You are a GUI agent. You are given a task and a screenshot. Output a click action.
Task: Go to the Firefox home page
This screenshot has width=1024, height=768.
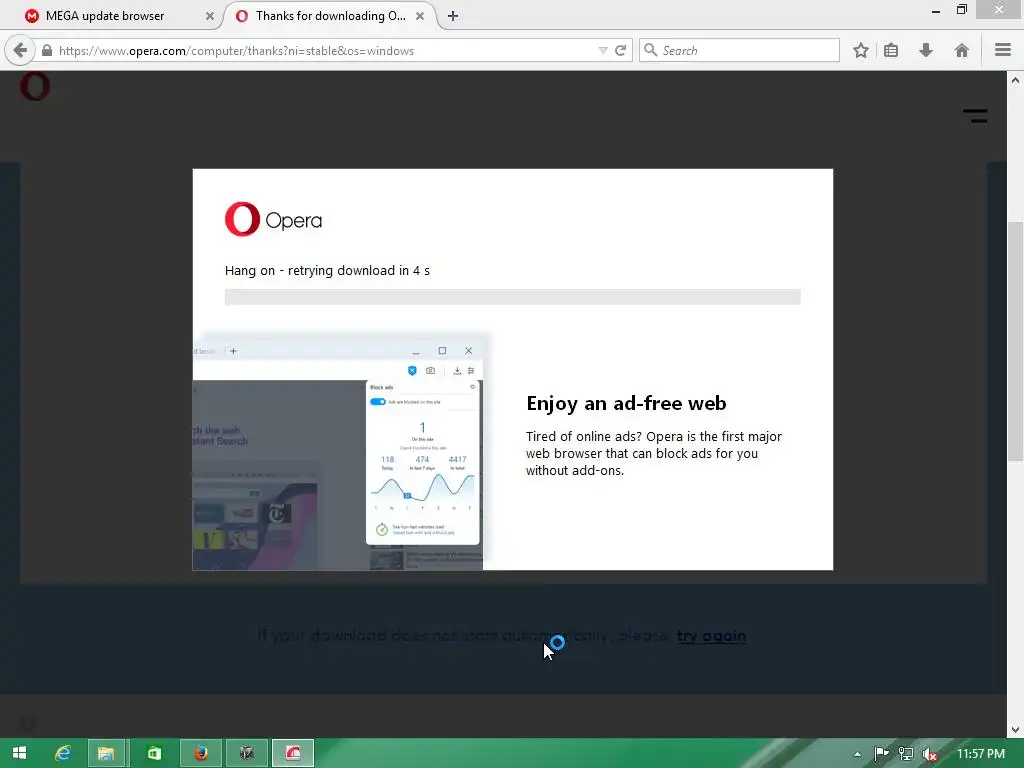coord(961,50)
